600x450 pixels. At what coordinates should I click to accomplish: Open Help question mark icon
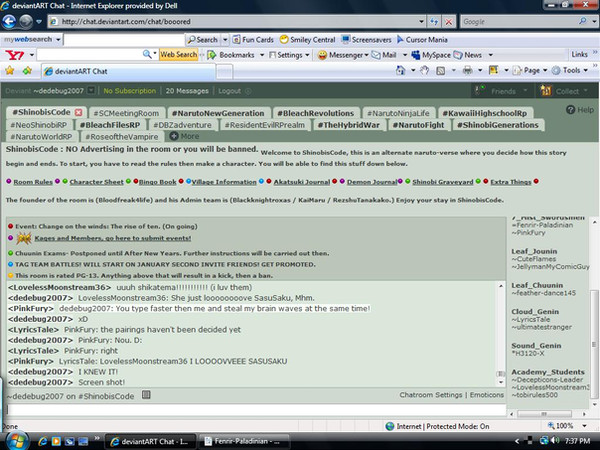point(570,110)
